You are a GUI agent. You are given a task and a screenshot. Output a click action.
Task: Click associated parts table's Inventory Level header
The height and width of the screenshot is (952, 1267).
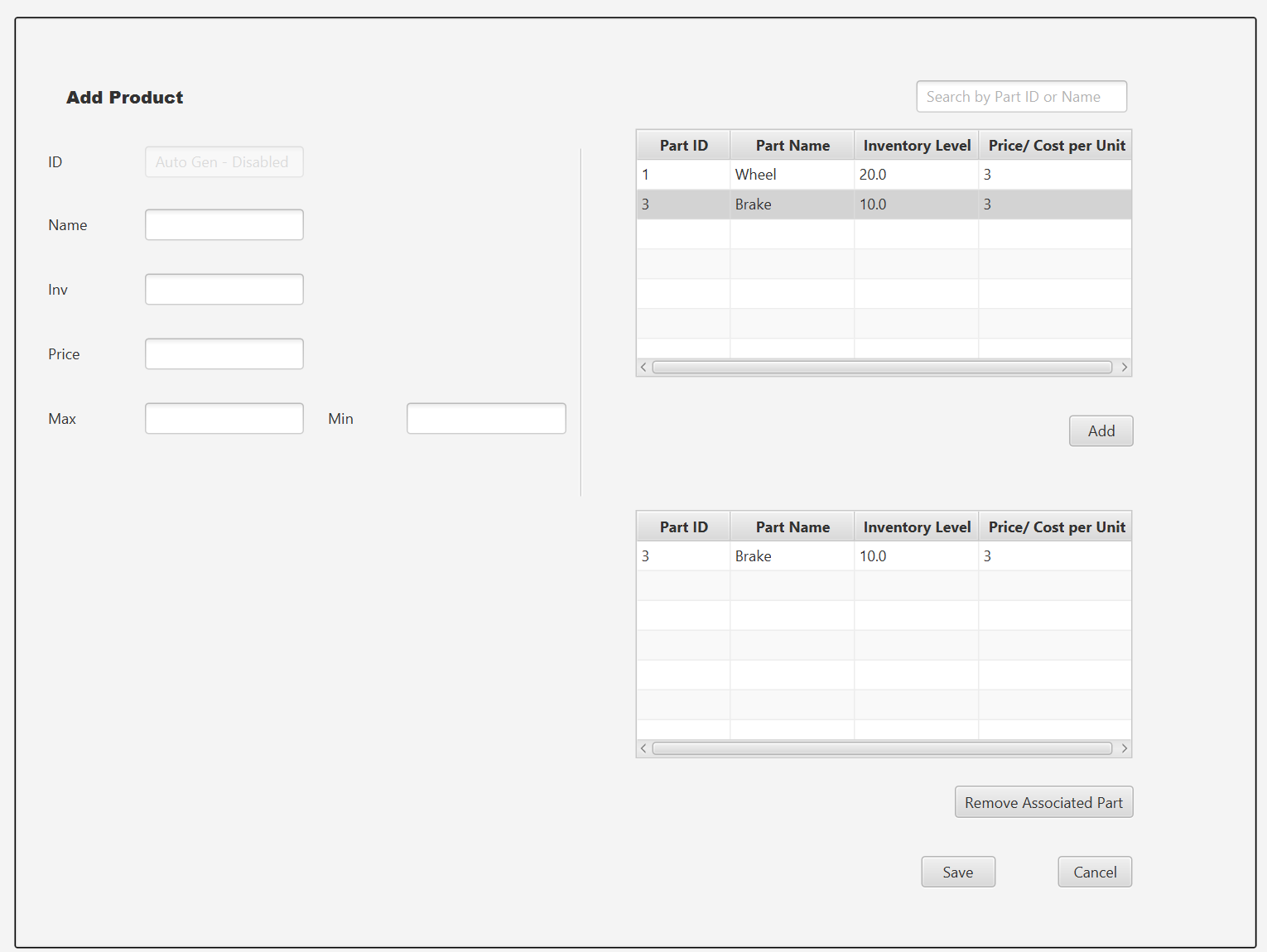(917, 527)
